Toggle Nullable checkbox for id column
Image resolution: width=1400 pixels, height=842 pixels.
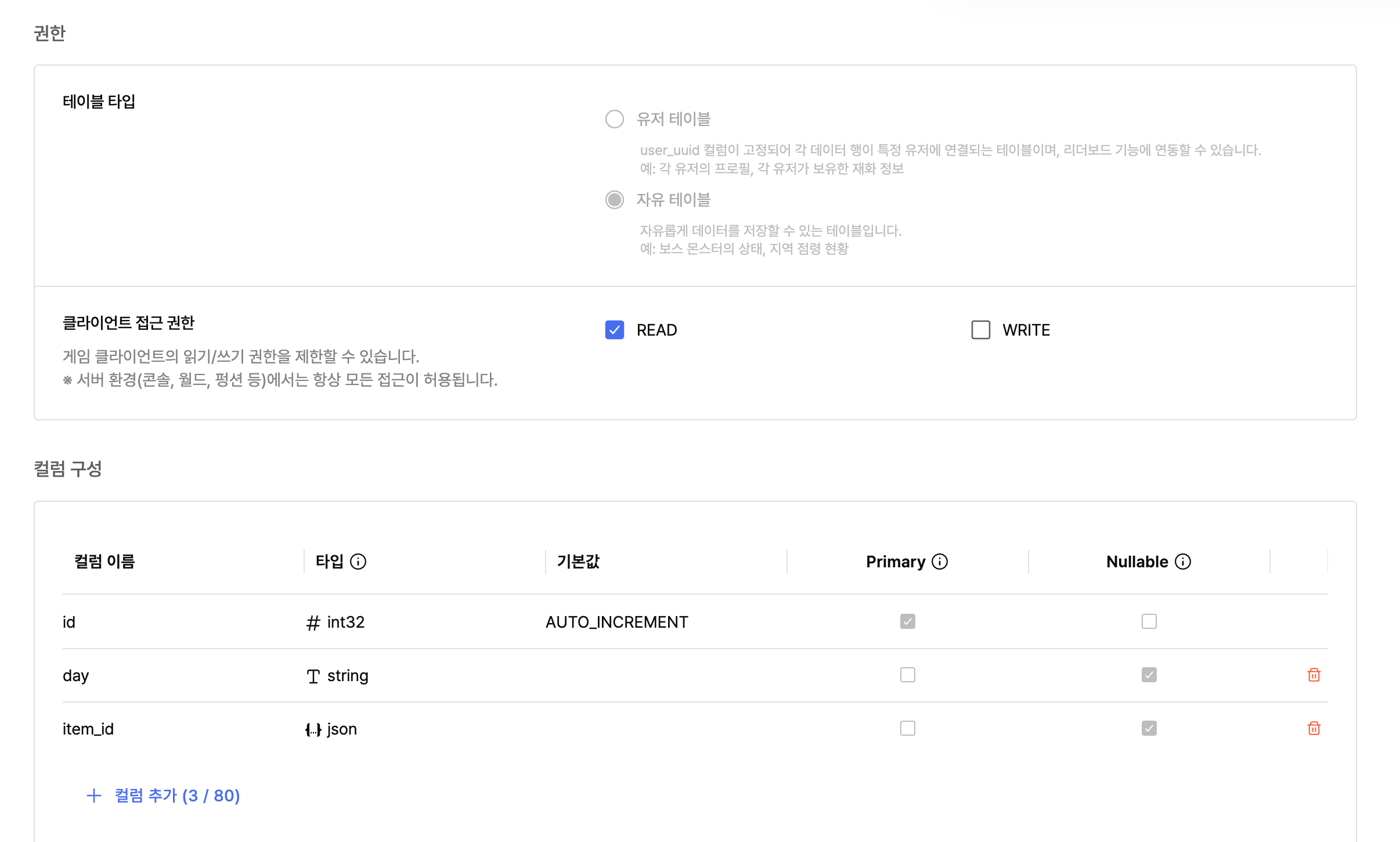(1149, 621)
